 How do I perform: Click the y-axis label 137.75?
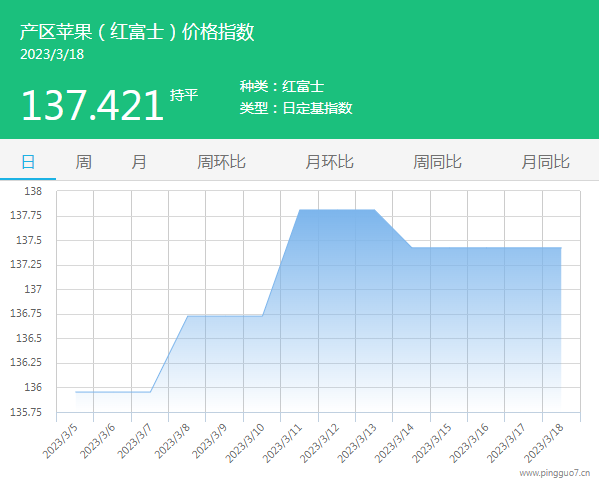pyautogui.click(x=26, y=215)
